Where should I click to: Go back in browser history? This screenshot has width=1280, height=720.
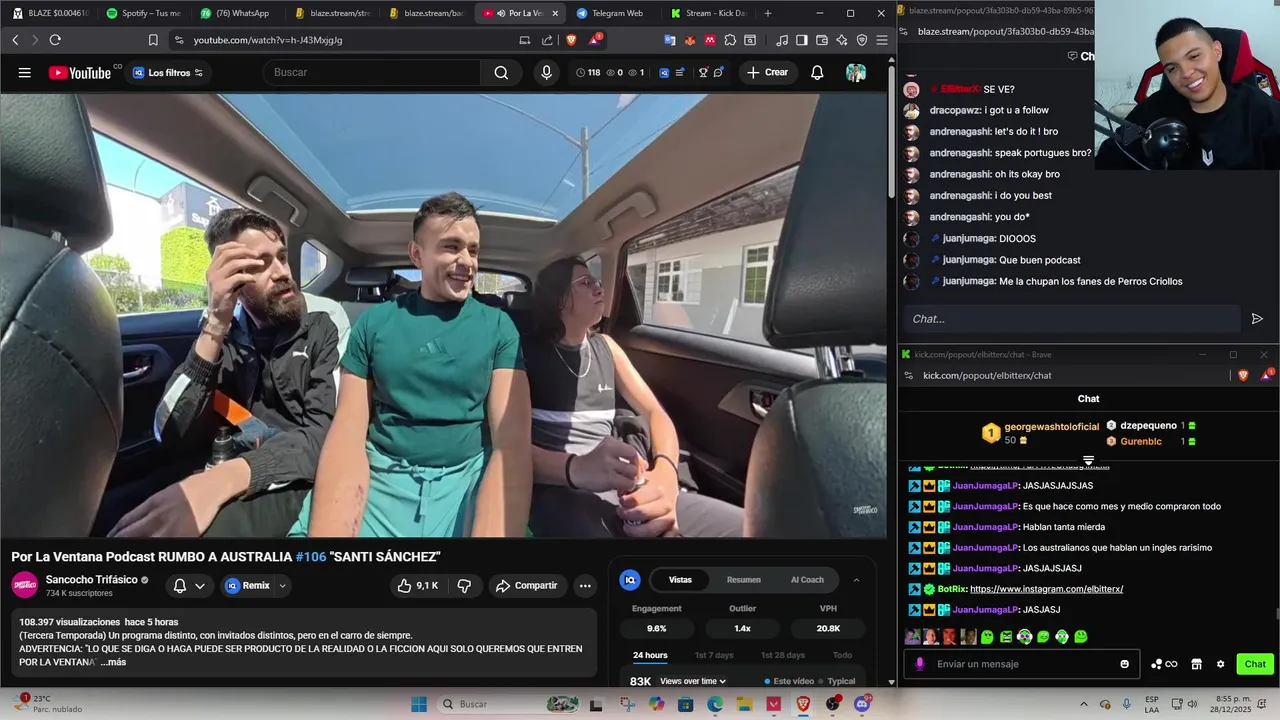[15, 40]
